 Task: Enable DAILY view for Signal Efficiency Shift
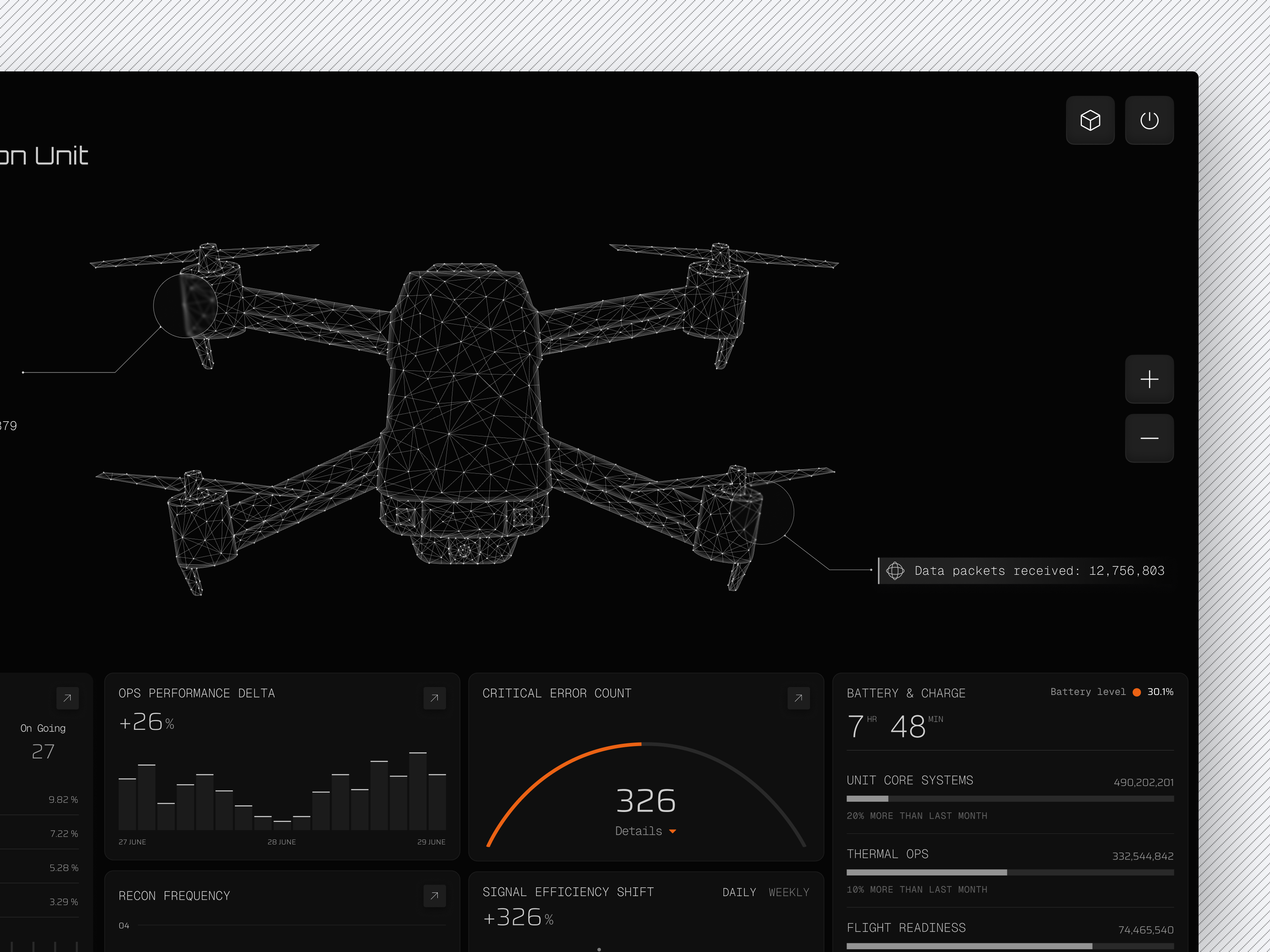[739, 892]
